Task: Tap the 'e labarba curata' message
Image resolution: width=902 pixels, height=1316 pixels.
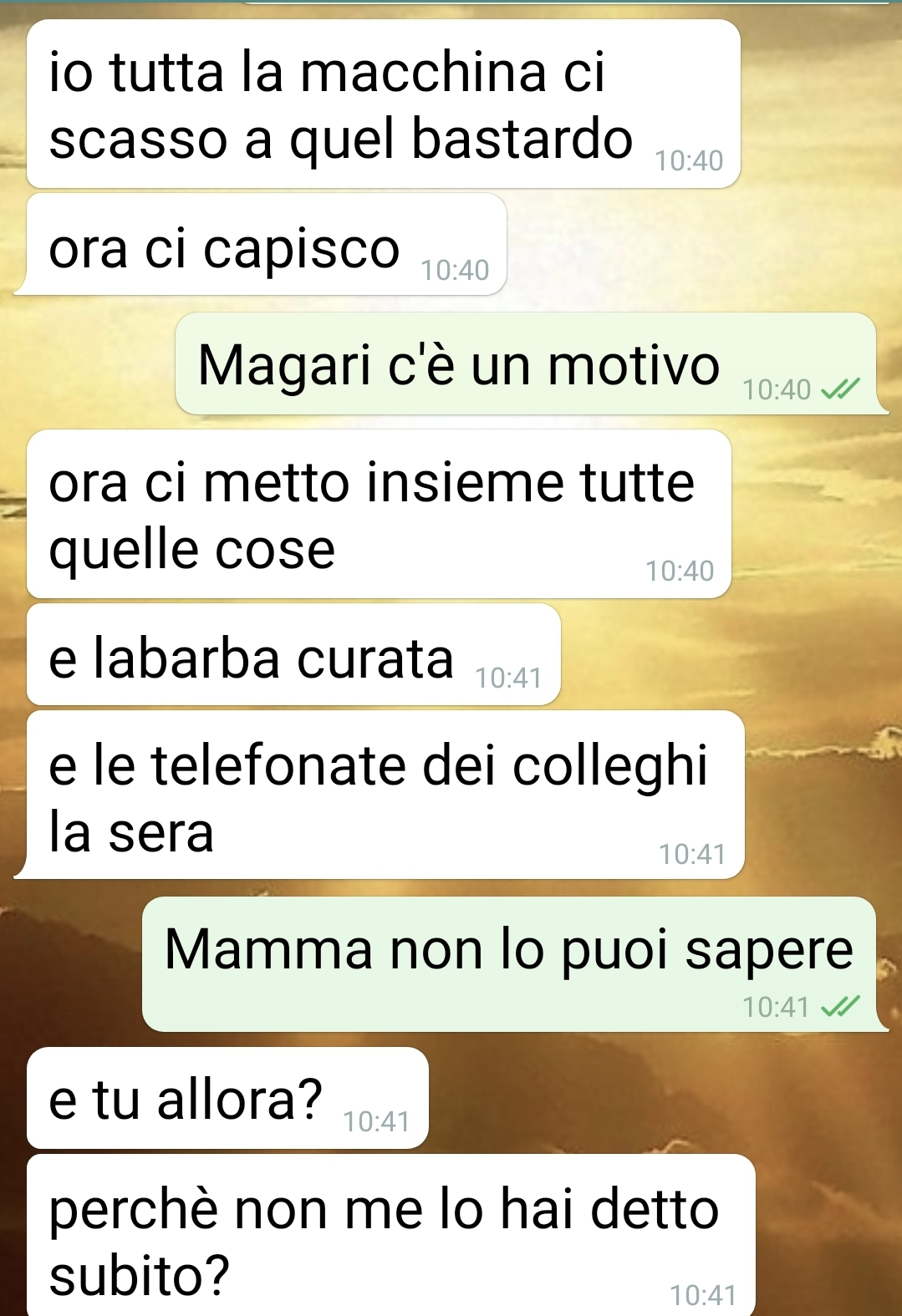Action: pos(293,655)
